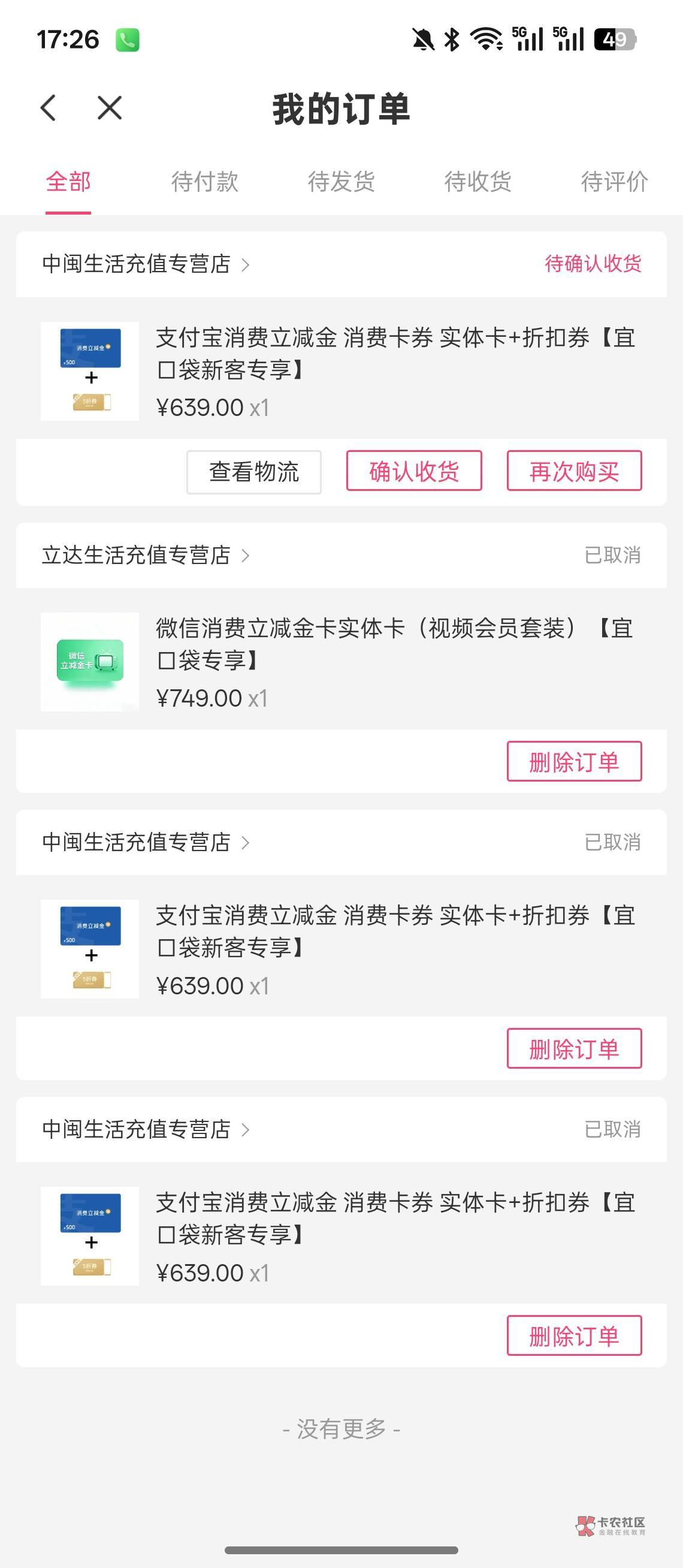Switch to the 待发货 tab

[x=341, y=182]
